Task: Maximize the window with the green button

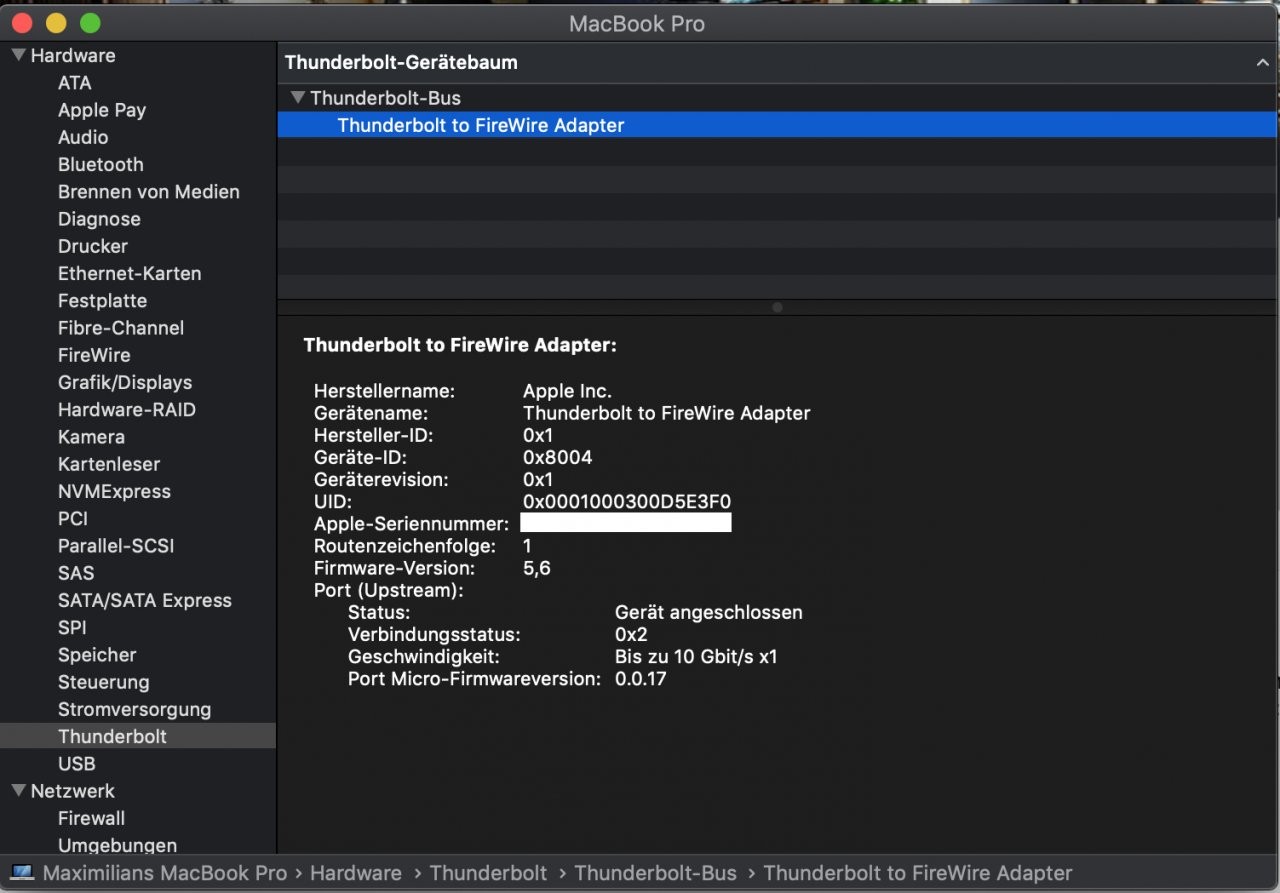Action: (x=90, y=22)
